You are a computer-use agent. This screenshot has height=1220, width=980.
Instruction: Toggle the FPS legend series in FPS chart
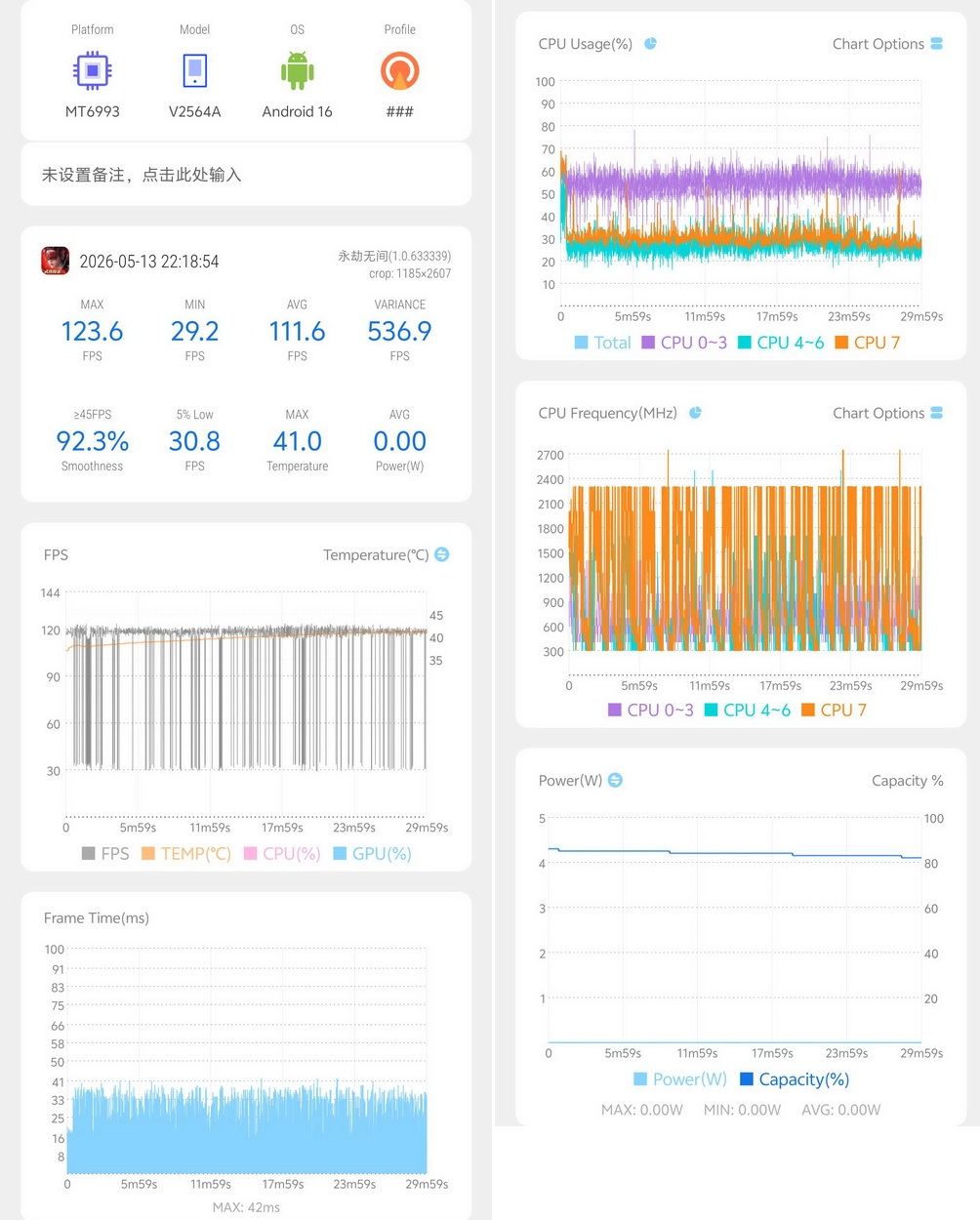click(105, 853)
